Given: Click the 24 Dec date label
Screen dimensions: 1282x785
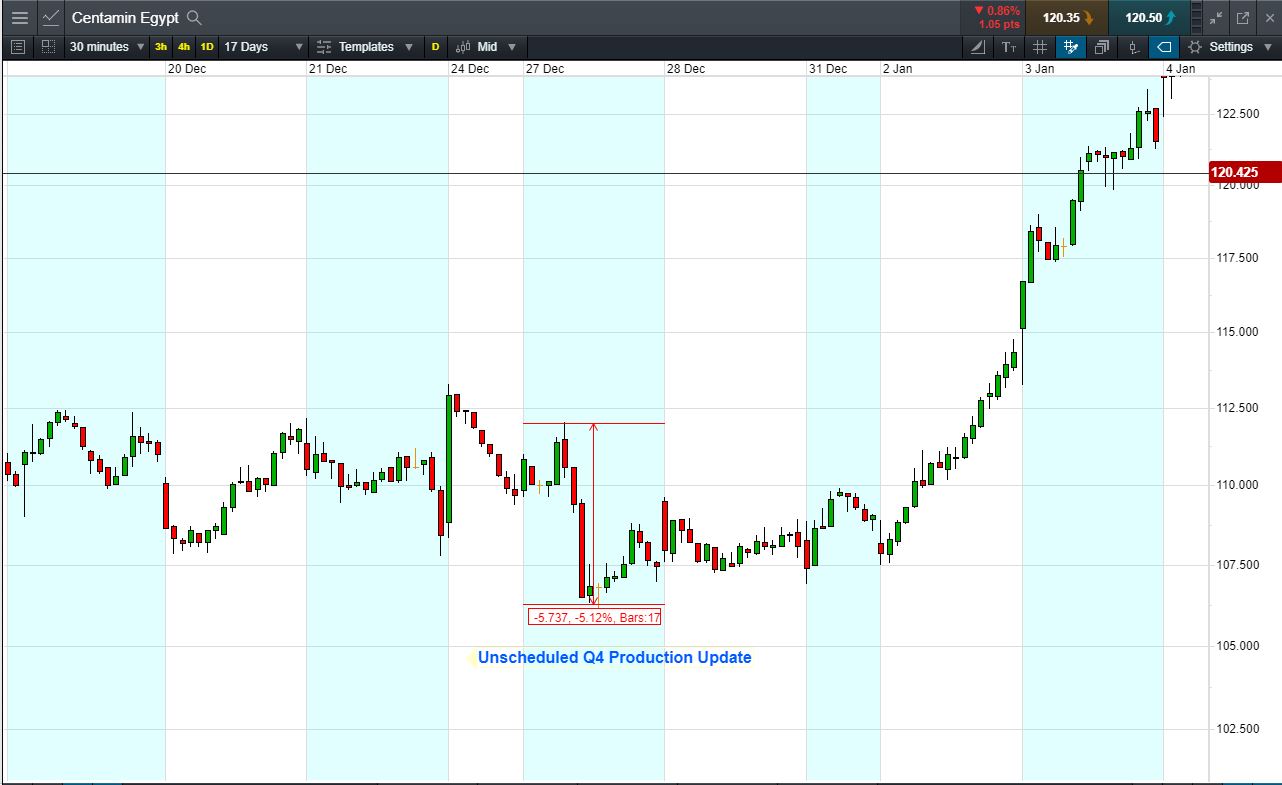Looking at the screenshot, I should [469, 69].
